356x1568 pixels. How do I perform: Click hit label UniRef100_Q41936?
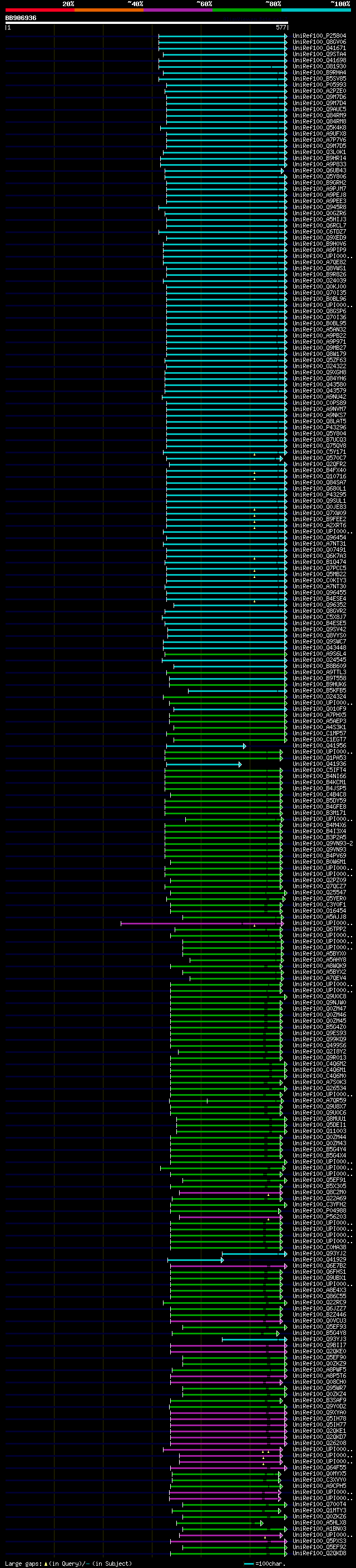pos(319,764)
